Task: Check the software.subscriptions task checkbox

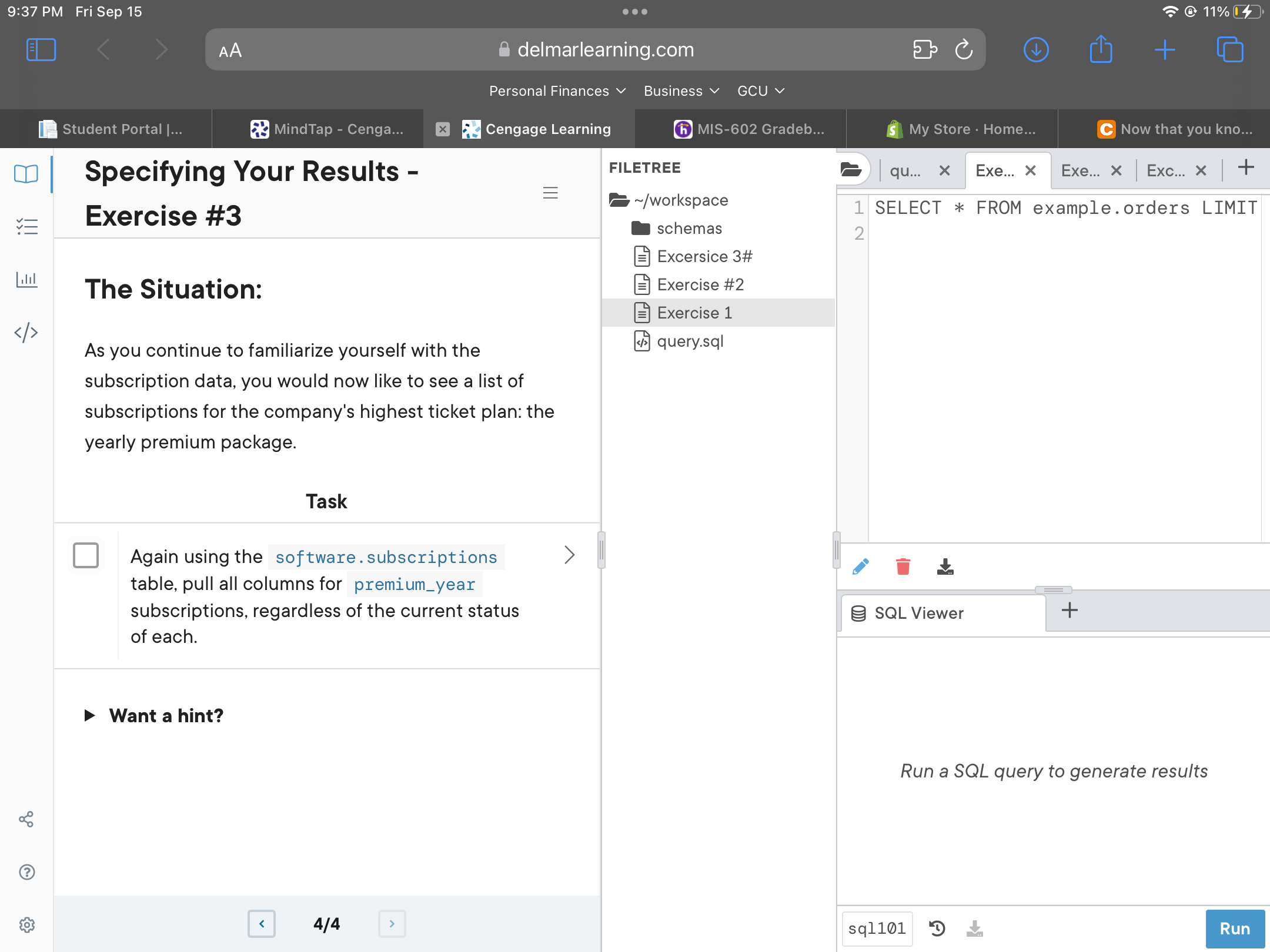Action: coord(86,555)
